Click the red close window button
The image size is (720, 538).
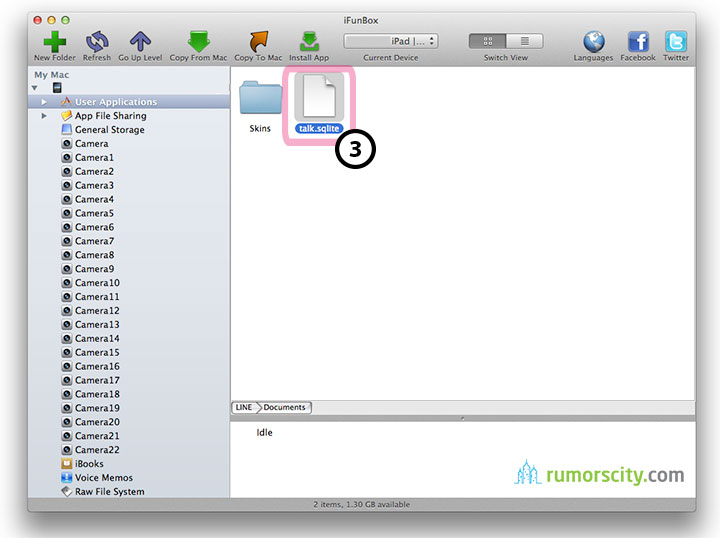(38, 20)
